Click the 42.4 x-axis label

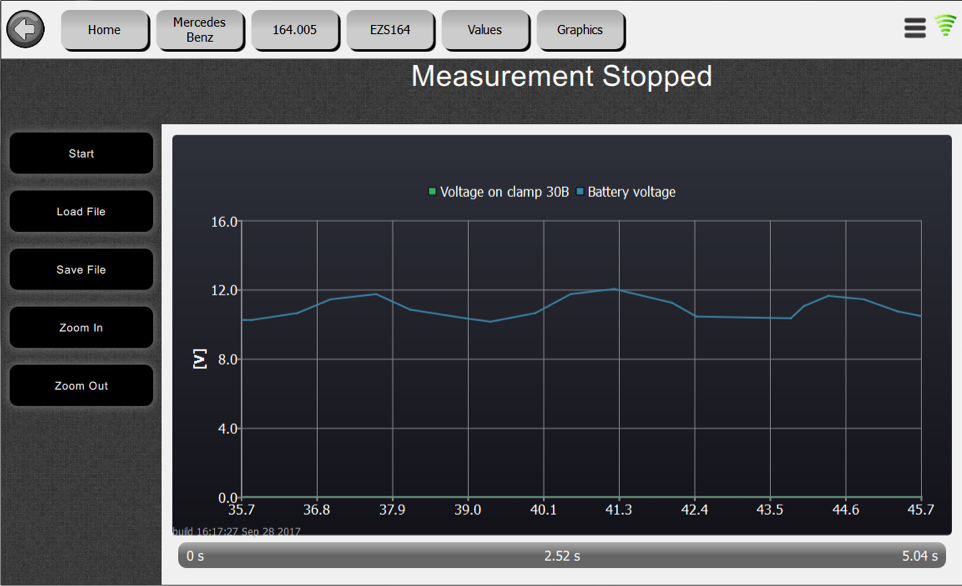pyautogui.click(x=695, y=510)
